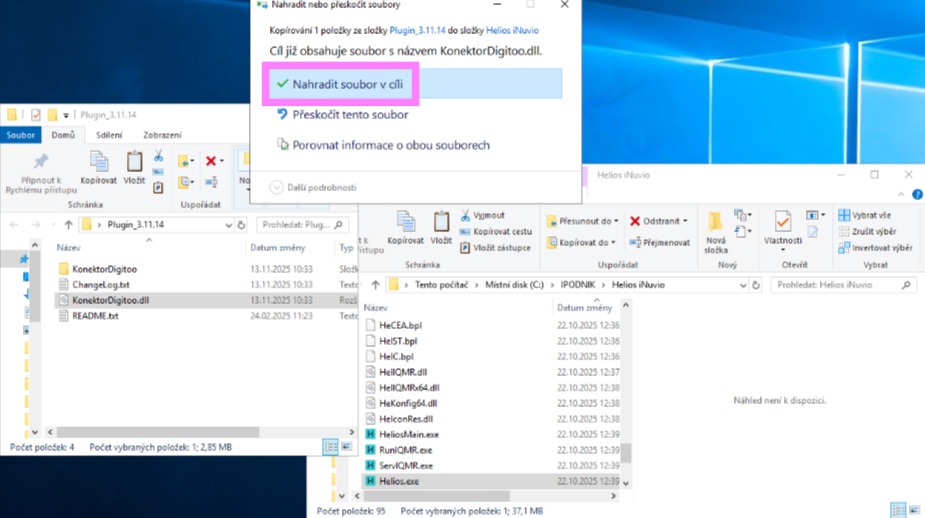Screen dimensions: 925x518
Task: Click scissors cut icon in Plugin_3.11.14 ribbon
Action: [158, 156]
